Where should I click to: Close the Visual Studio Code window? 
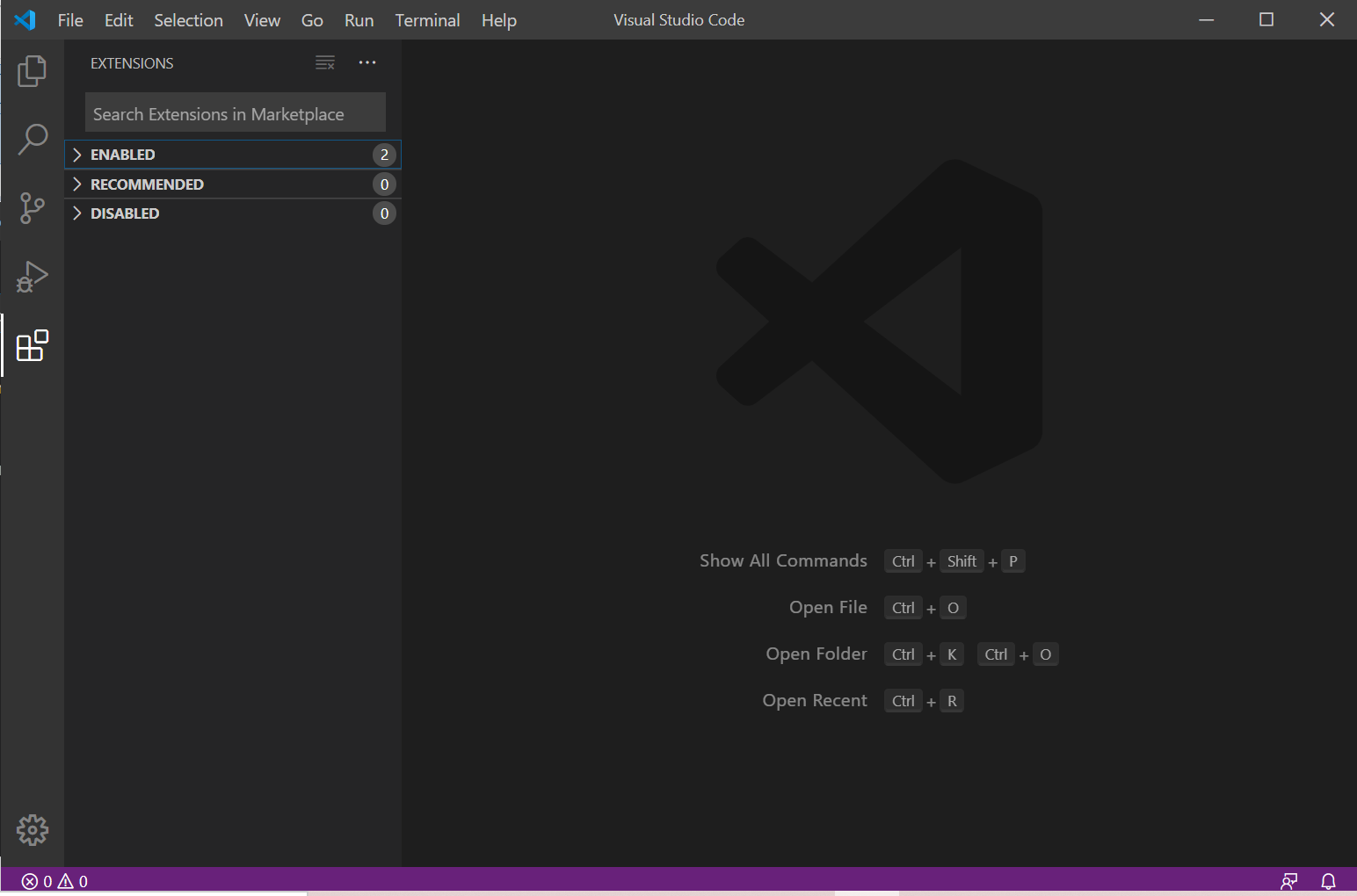1327,19
